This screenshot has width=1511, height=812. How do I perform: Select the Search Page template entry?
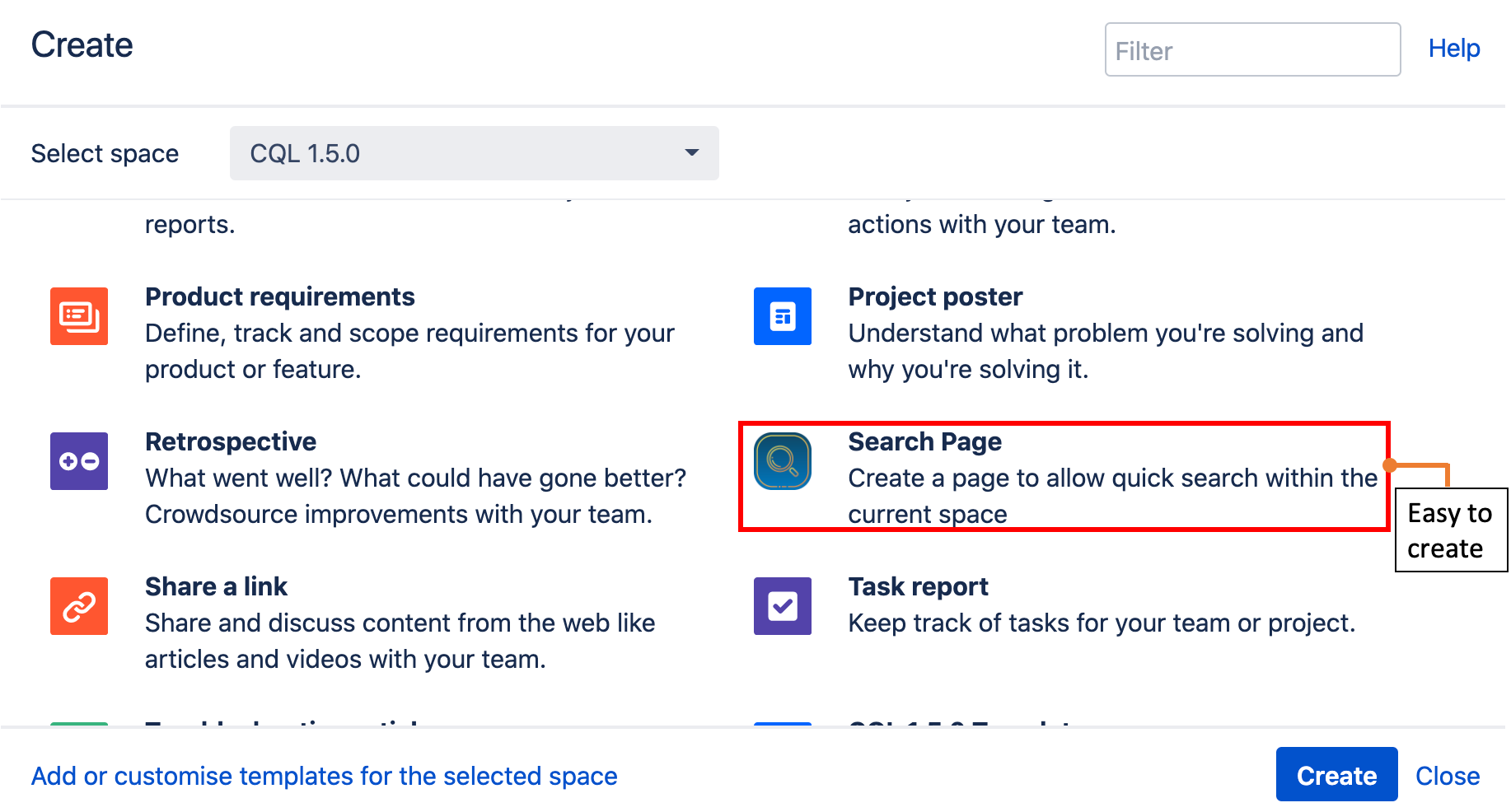(x=1063, y=478)
